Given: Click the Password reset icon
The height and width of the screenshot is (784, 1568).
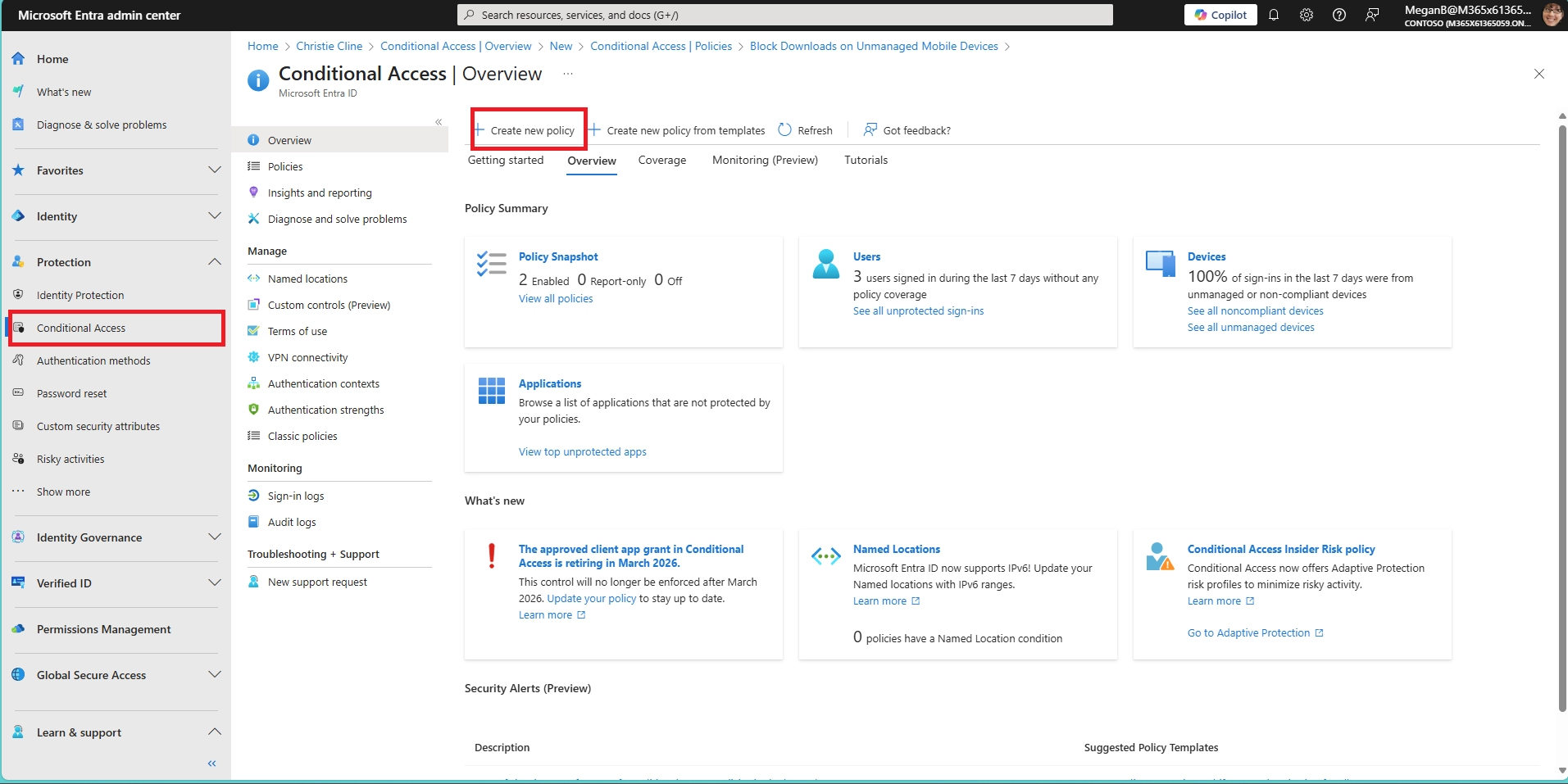Looking at the screenshot, I should click(18, 393).
